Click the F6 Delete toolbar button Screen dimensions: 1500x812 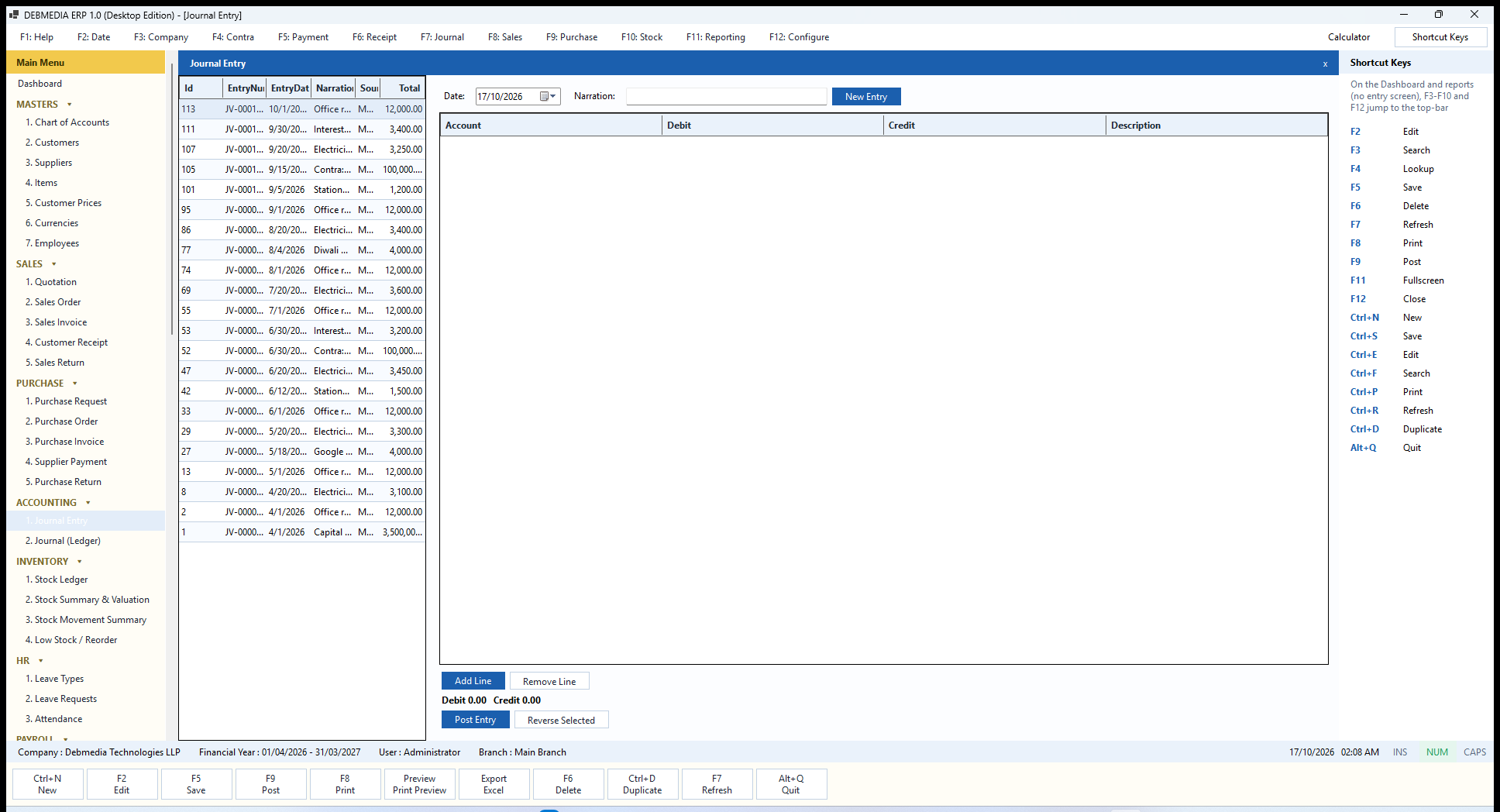(x=568, y=784)
